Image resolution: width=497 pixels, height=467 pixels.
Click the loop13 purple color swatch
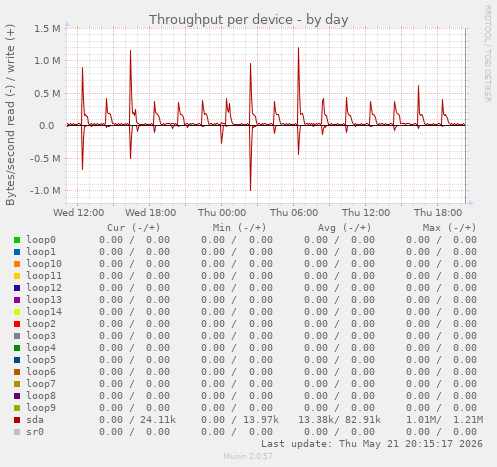[x=17, y=300]
